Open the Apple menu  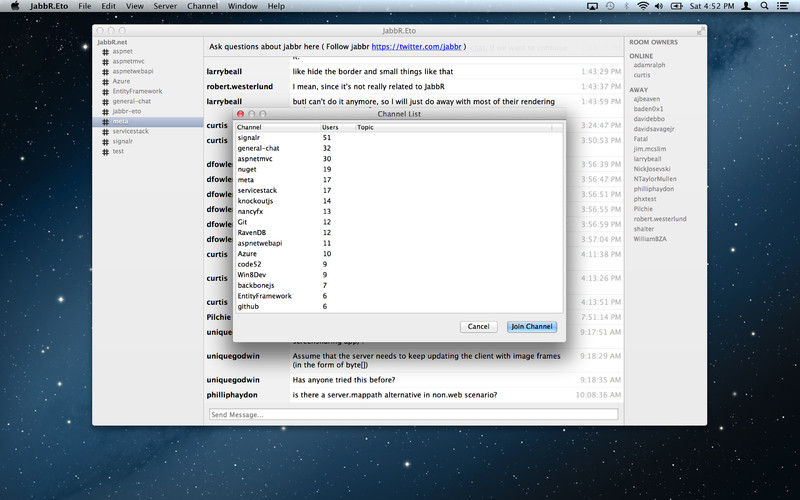(x=15, y=6)
